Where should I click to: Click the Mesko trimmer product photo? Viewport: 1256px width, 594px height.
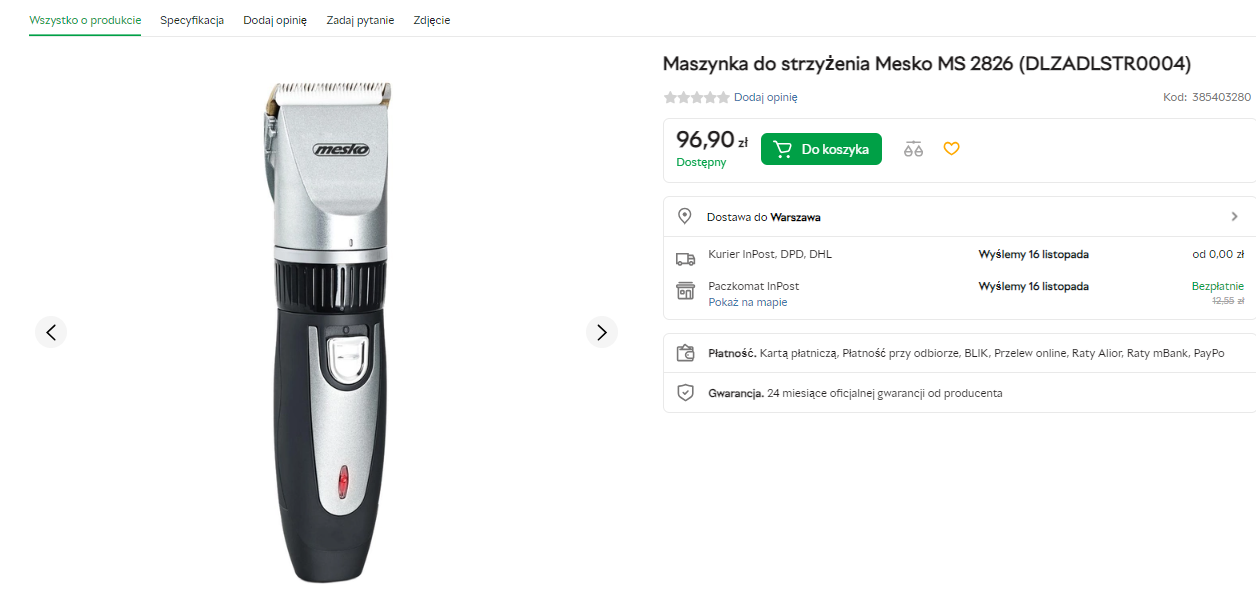[x=327, y=330]
